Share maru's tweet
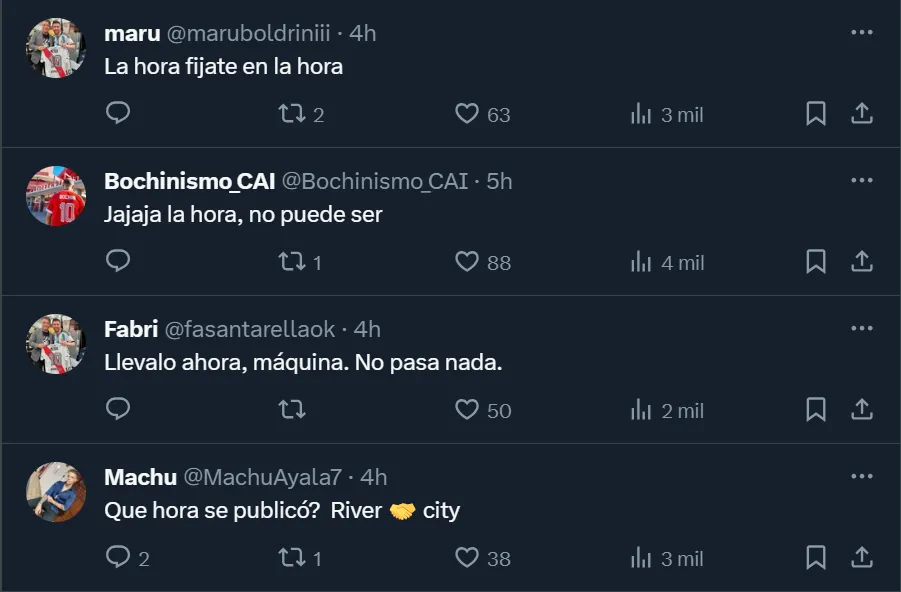Image resolution: width=901 pixels, height=592 pixels. (861, 114)
